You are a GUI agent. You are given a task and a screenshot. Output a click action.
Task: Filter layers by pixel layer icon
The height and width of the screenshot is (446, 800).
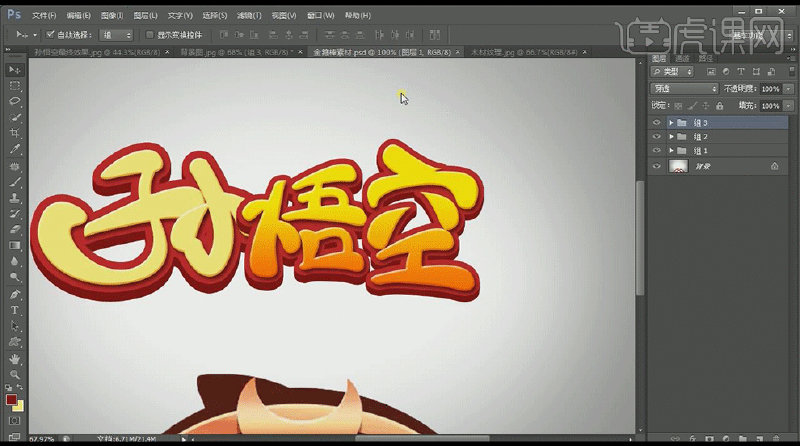click(x=711, y=71)
